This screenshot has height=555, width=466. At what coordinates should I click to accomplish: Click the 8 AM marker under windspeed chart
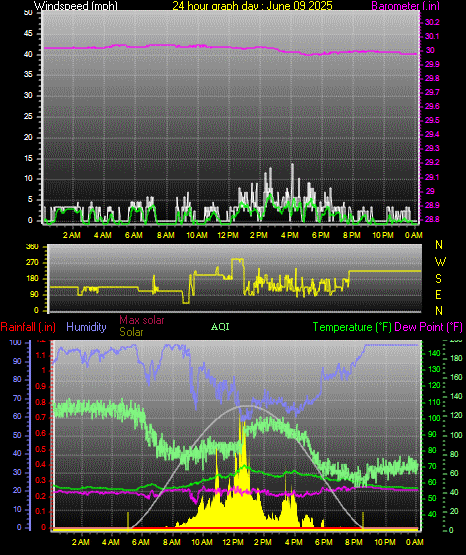(165, 235)
